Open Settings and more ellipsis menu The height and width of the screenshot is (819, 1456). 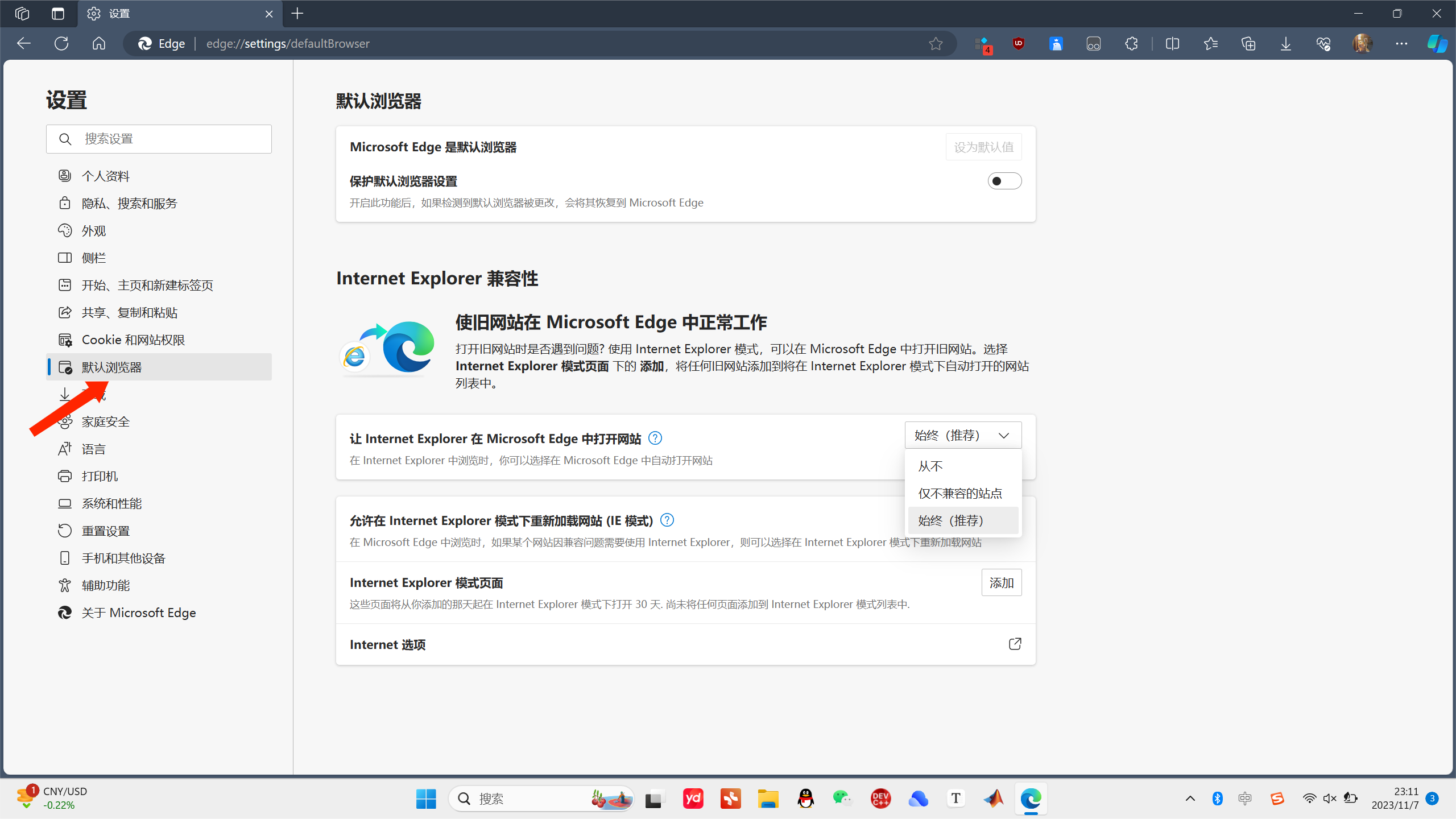point(1401,43)
